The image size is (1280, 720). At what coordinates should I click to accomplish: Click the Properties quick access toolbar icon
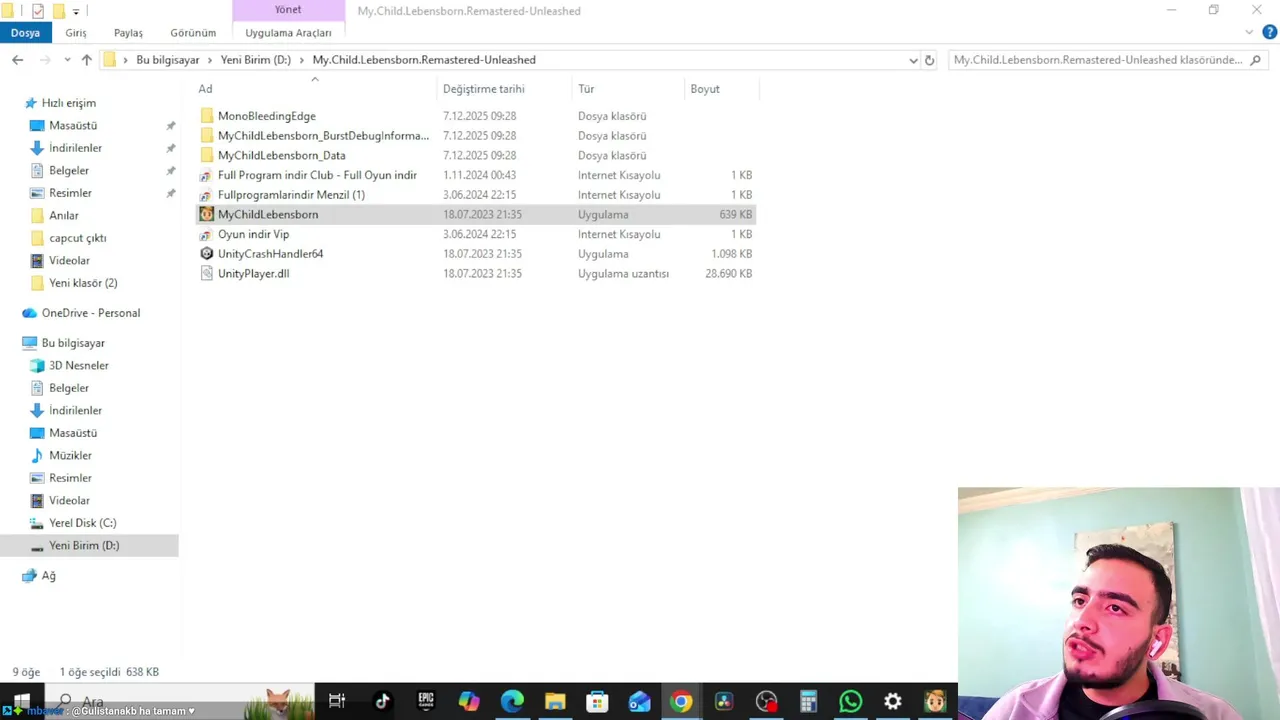coord(38,11)
